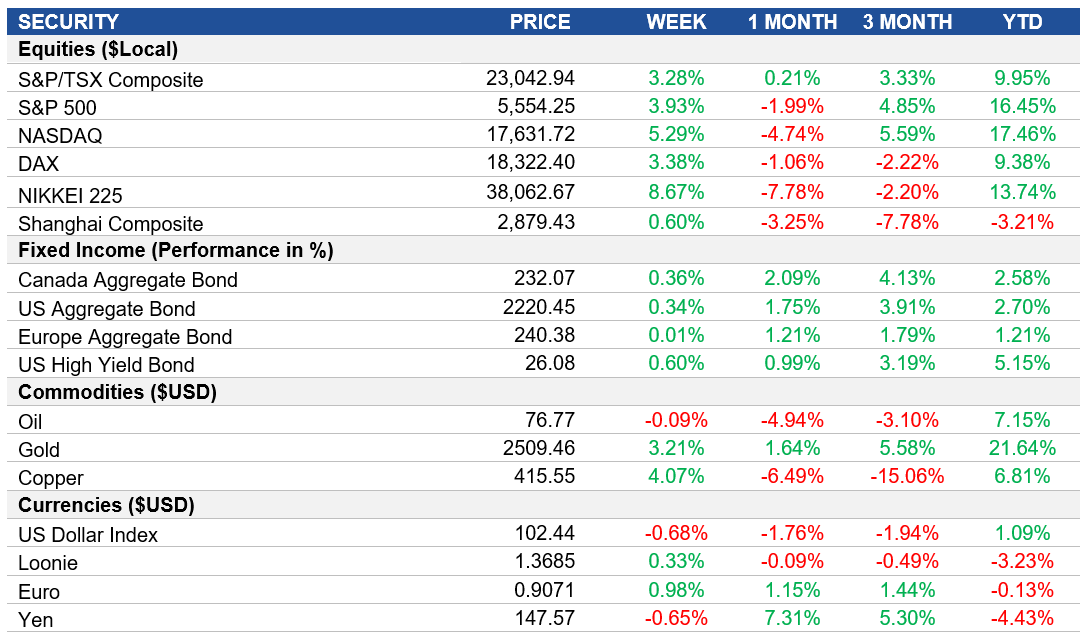Image resolution: width=1084 pixels, height=637 pixels.
Task: Collapse the Equities ($Local) section header
Action: click(94, 50)
